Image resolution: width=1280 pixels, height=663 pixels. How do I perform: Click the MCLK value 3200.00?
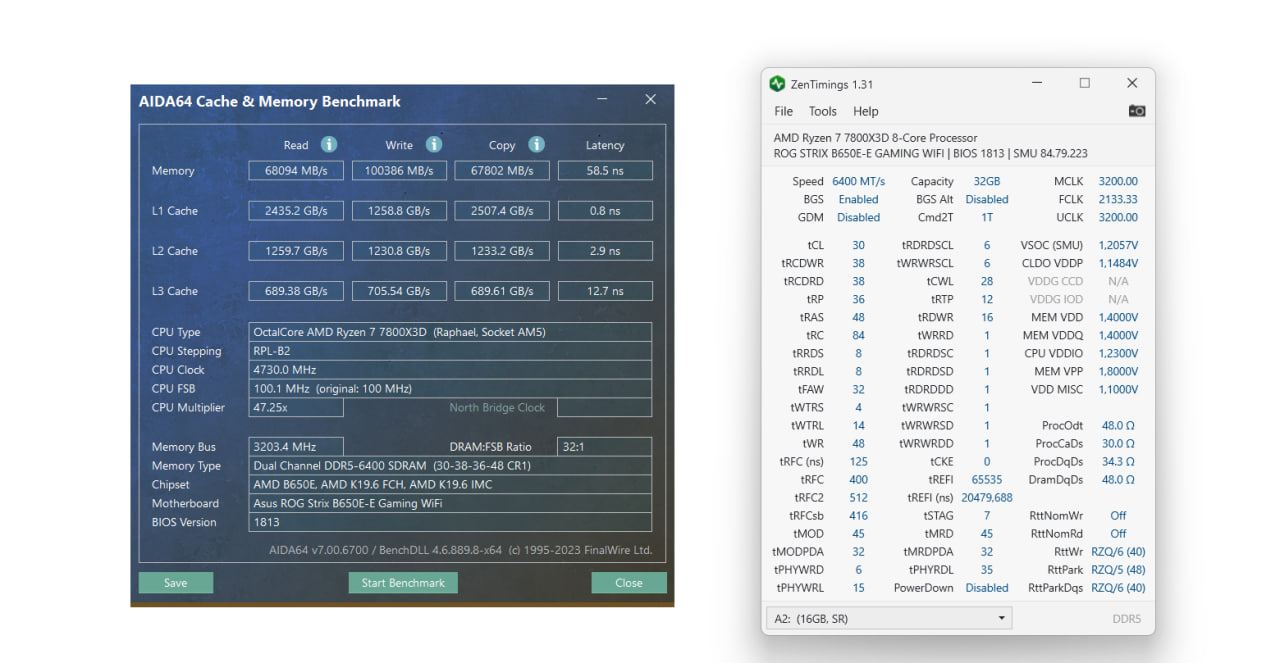click(x=1118, y=182)
